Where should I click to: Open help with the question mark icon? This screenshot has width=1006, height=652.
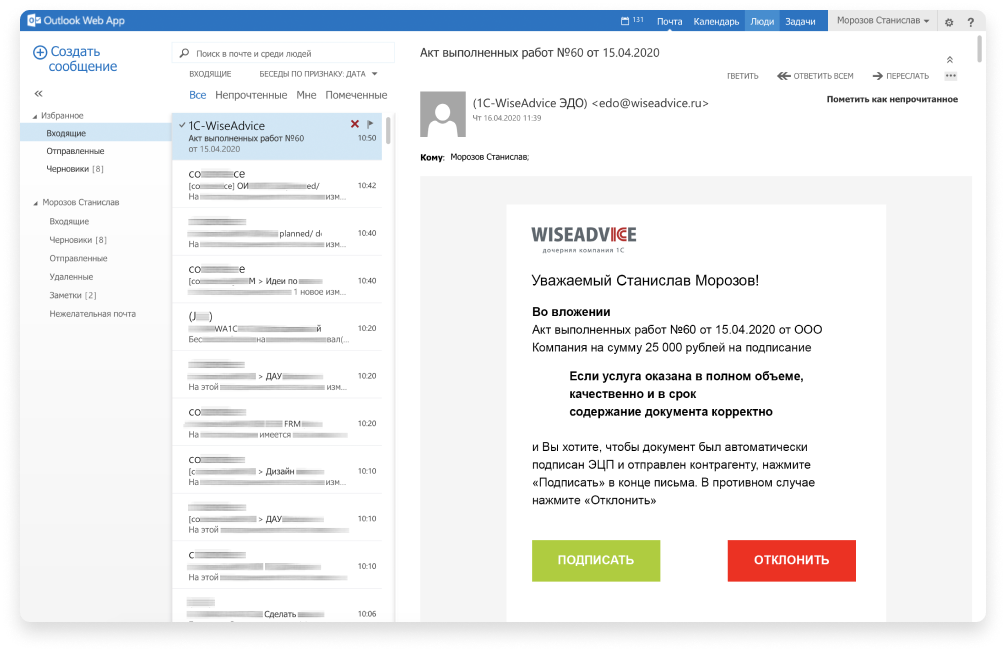(971, 22)
